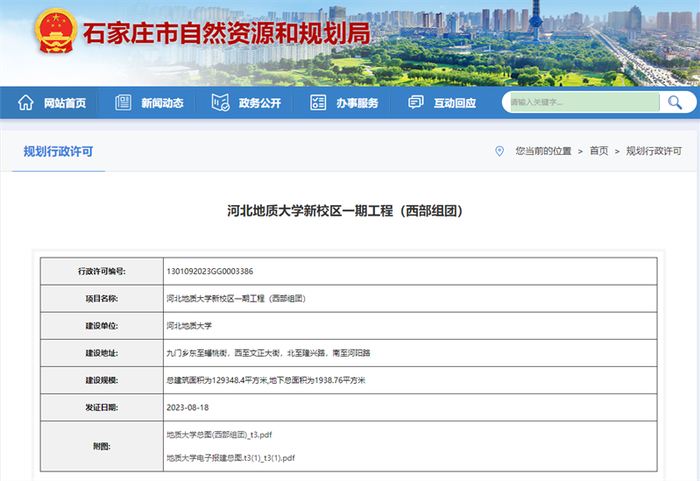Click the date value 2023-08-18

click(188, 407)
